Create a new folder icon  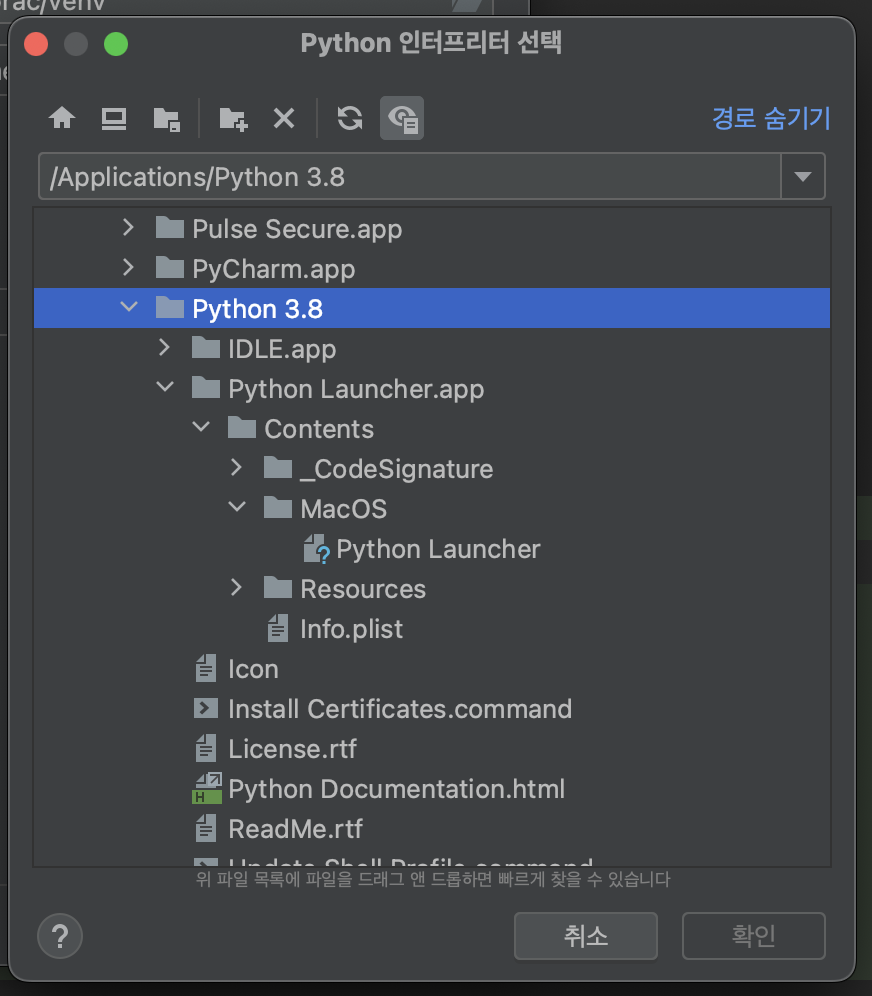click(233, 119)
